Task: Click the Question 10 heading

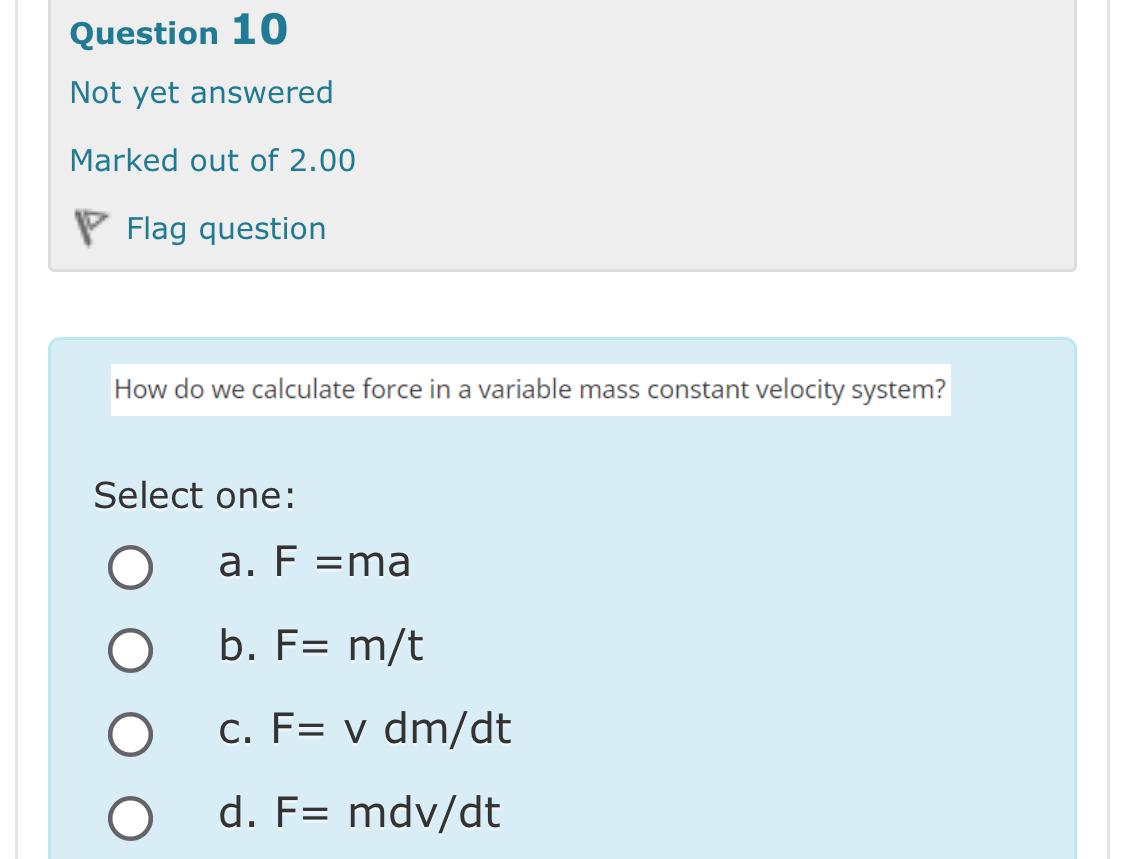Action: point(176,30)
